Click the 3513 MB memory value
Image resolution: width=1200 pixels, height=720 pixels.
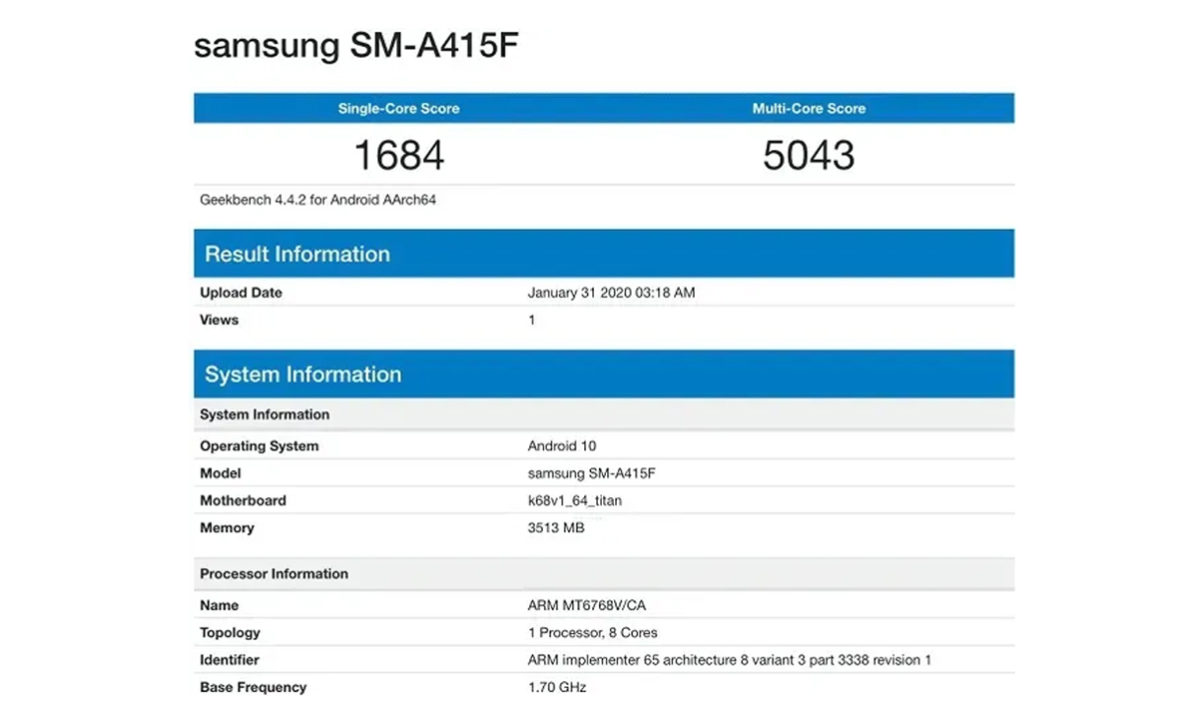(x=556, y=528)
